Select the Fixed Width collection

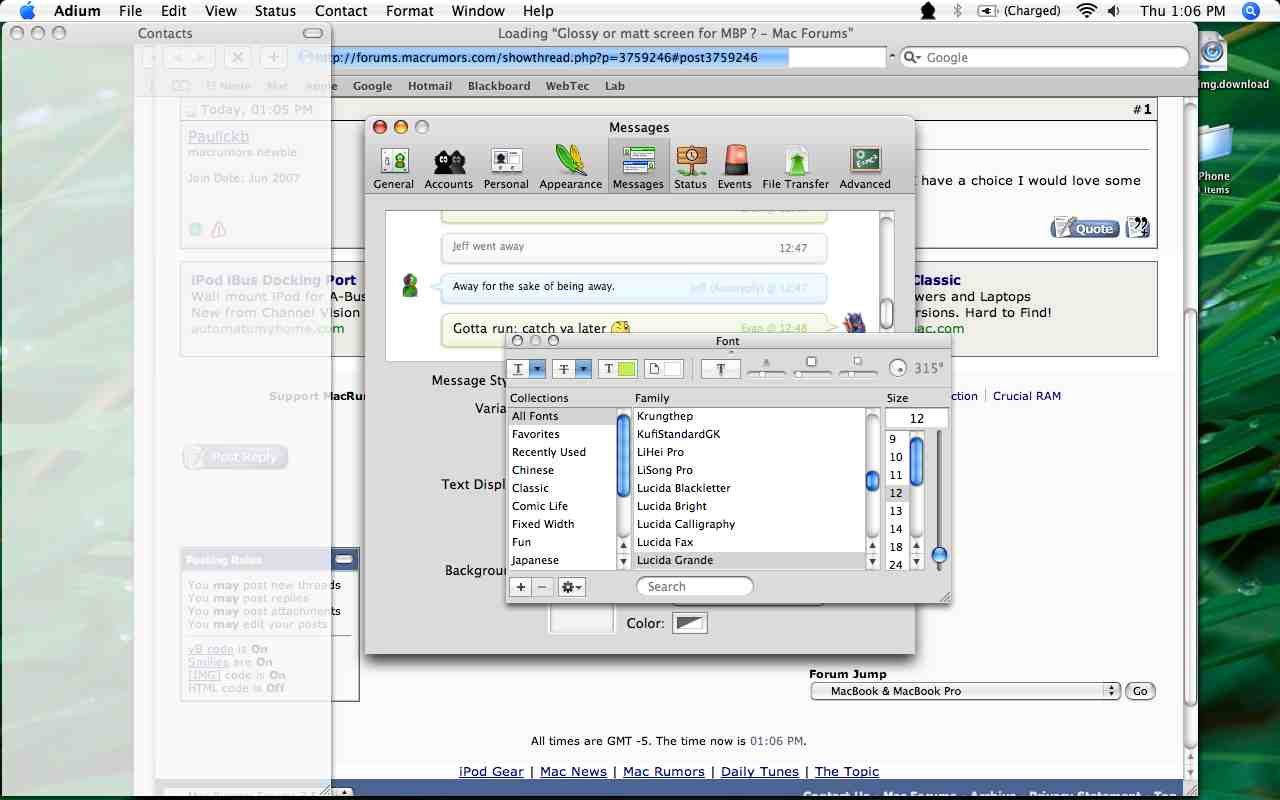point(562,524)
